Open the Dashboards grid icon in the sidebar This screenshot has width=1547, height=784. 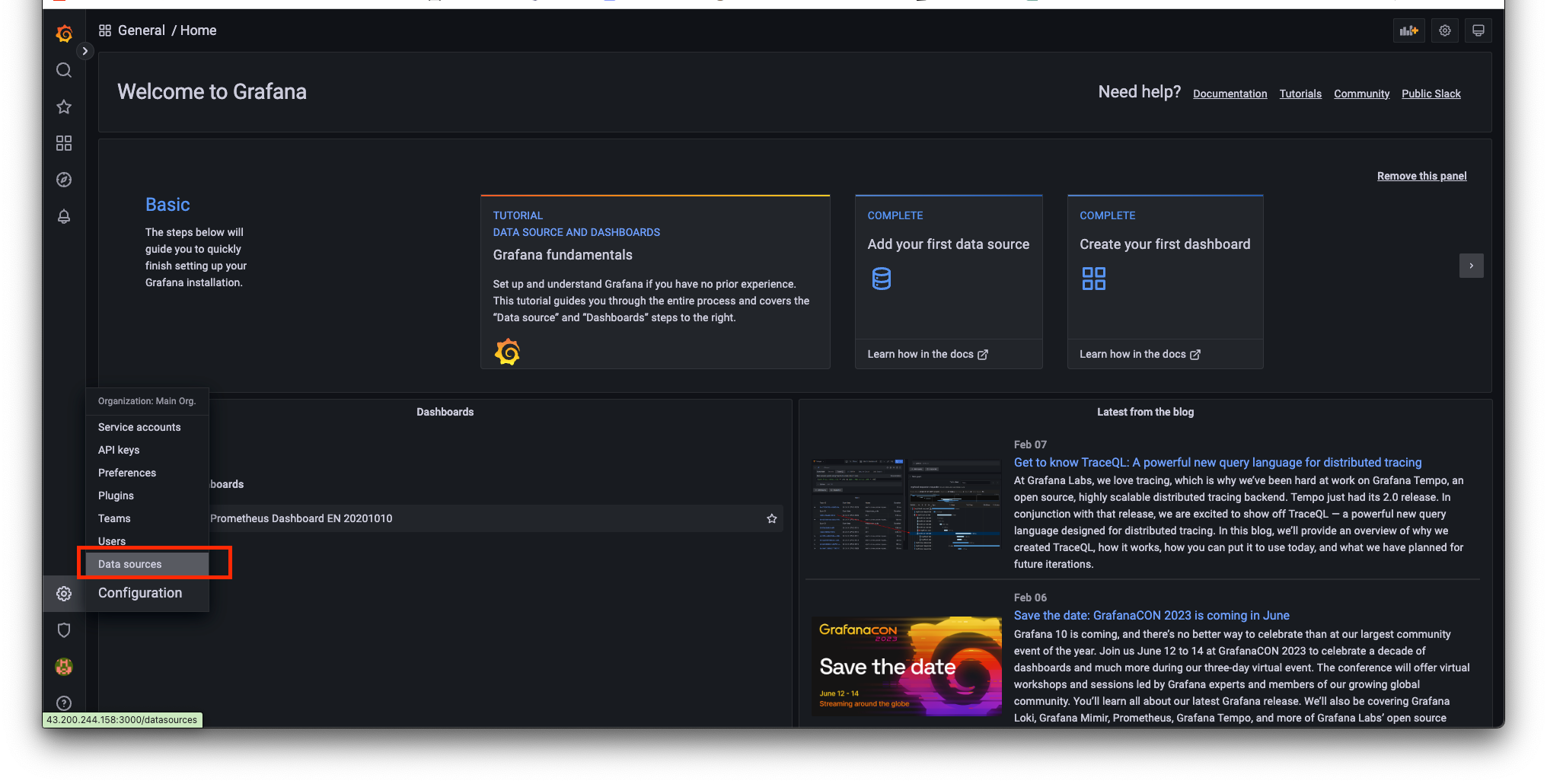[x=64, y=143]
